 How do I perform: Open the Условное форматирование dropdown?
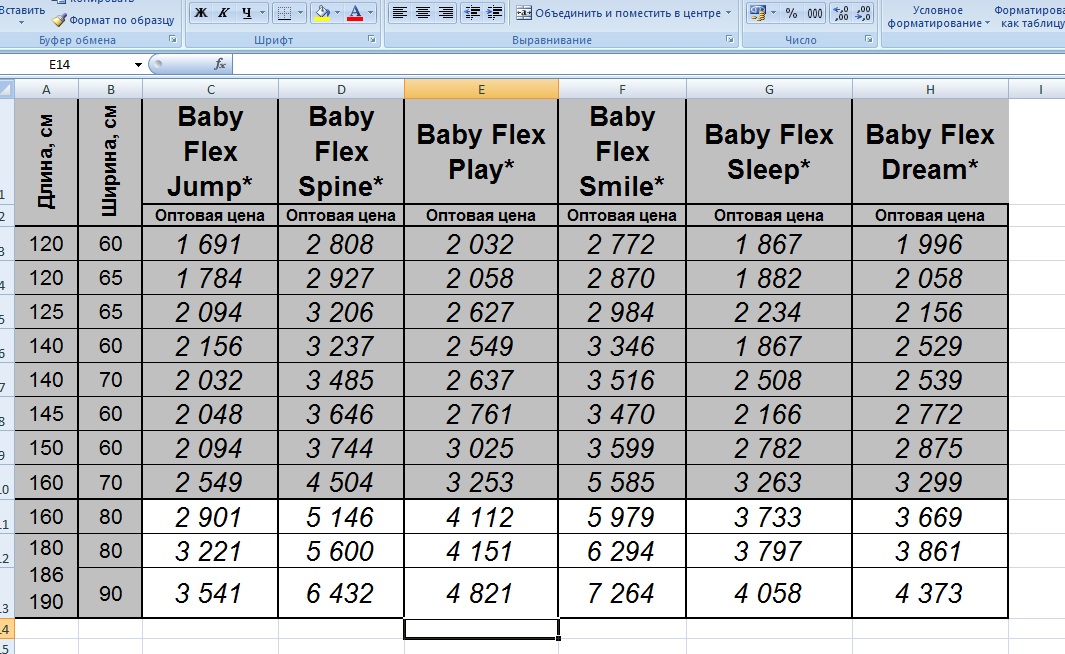click(x=937, y=17)
